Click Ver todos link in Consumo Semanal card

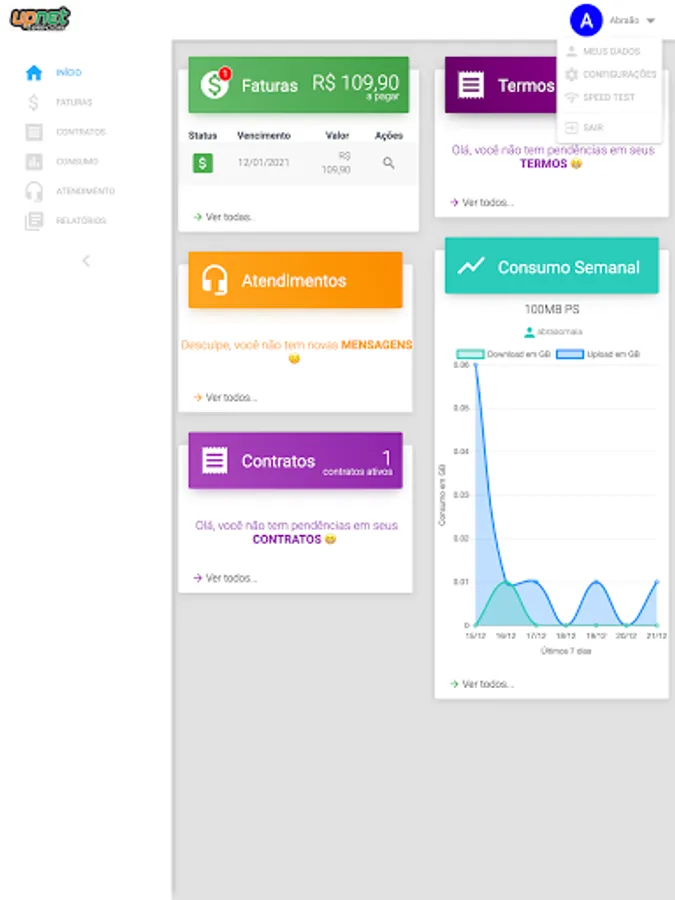pos(482,684)
